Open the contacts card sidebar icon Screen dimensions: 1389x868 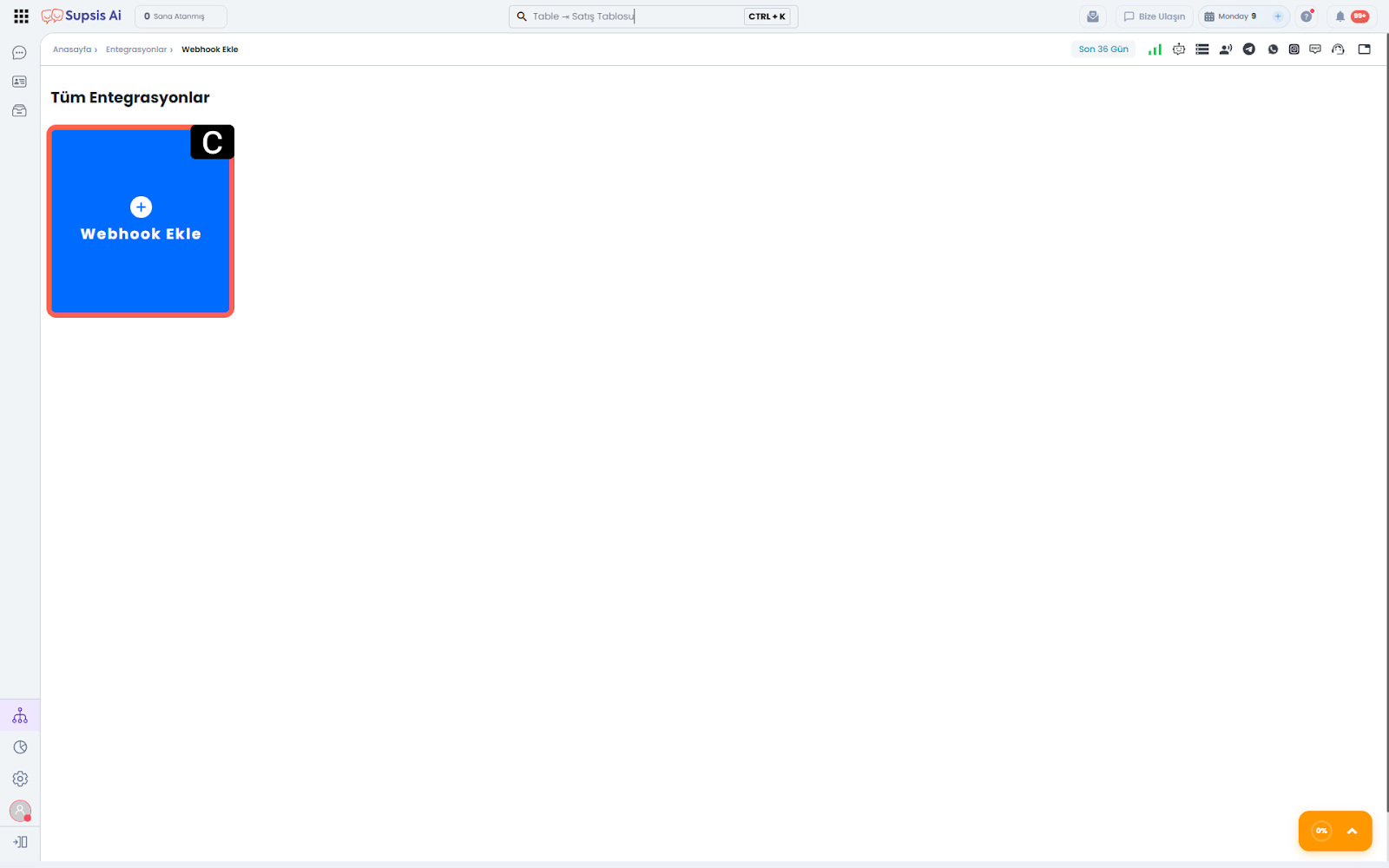[x=19, y=82]
